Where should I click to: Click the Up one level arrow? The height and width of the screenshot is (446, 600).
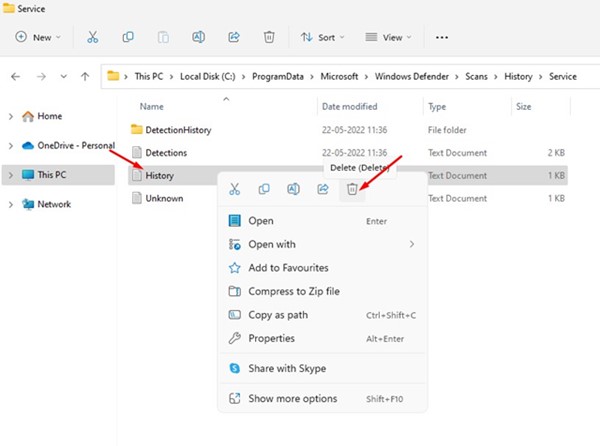[x=85, y=77]
